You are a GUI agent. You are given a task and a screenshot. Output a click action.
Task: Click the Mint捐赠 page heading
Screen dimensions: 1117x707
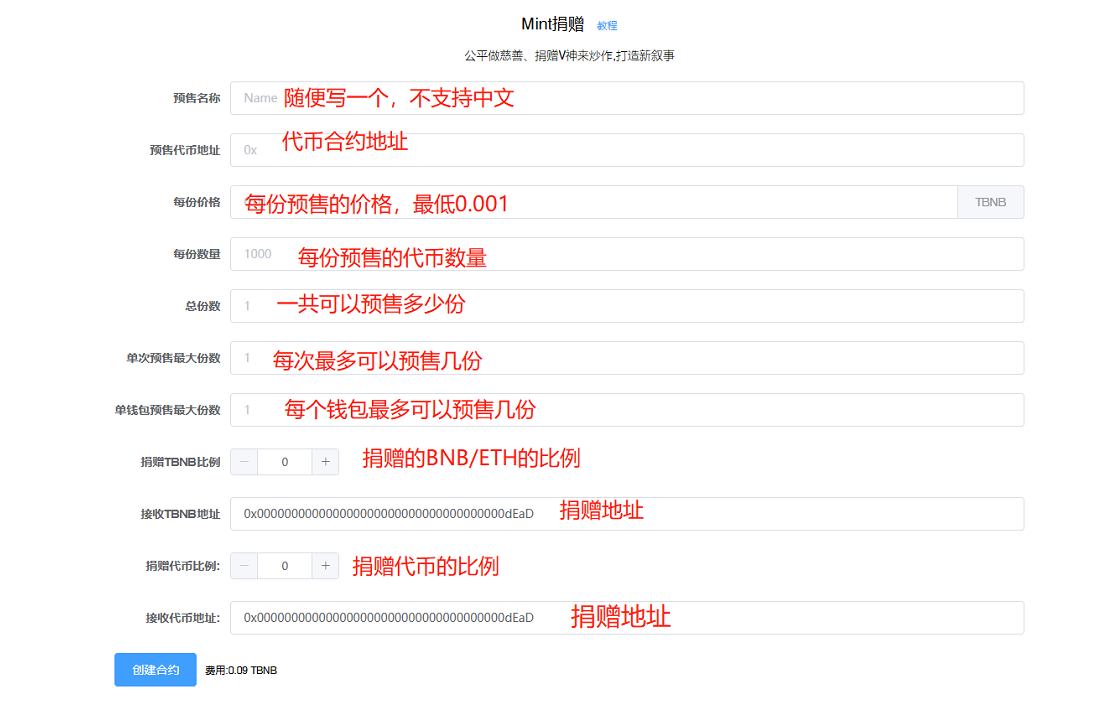point(553,25)
